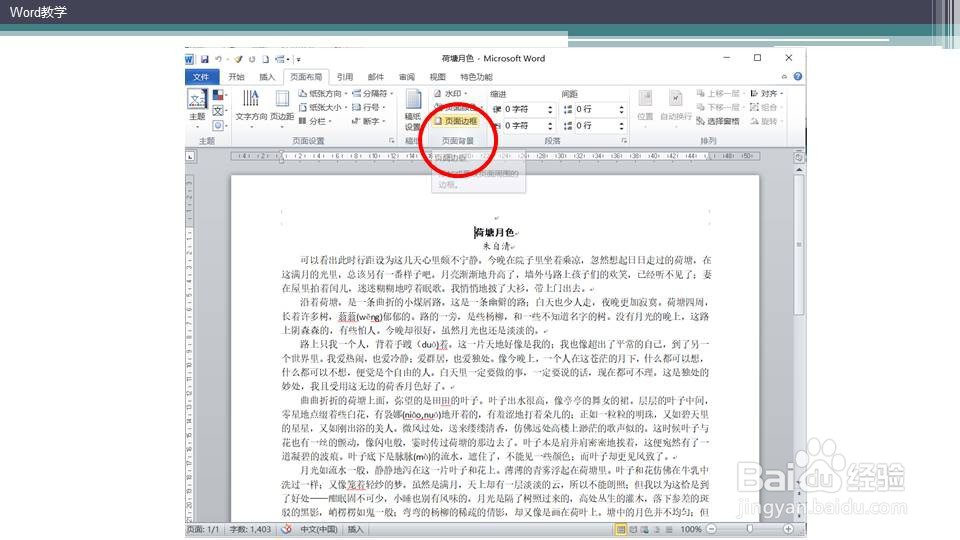The width and height of the screenshot is (960, 540).
Task: Click the vertical scrollbar thumb
Action: tap(799, 245)
